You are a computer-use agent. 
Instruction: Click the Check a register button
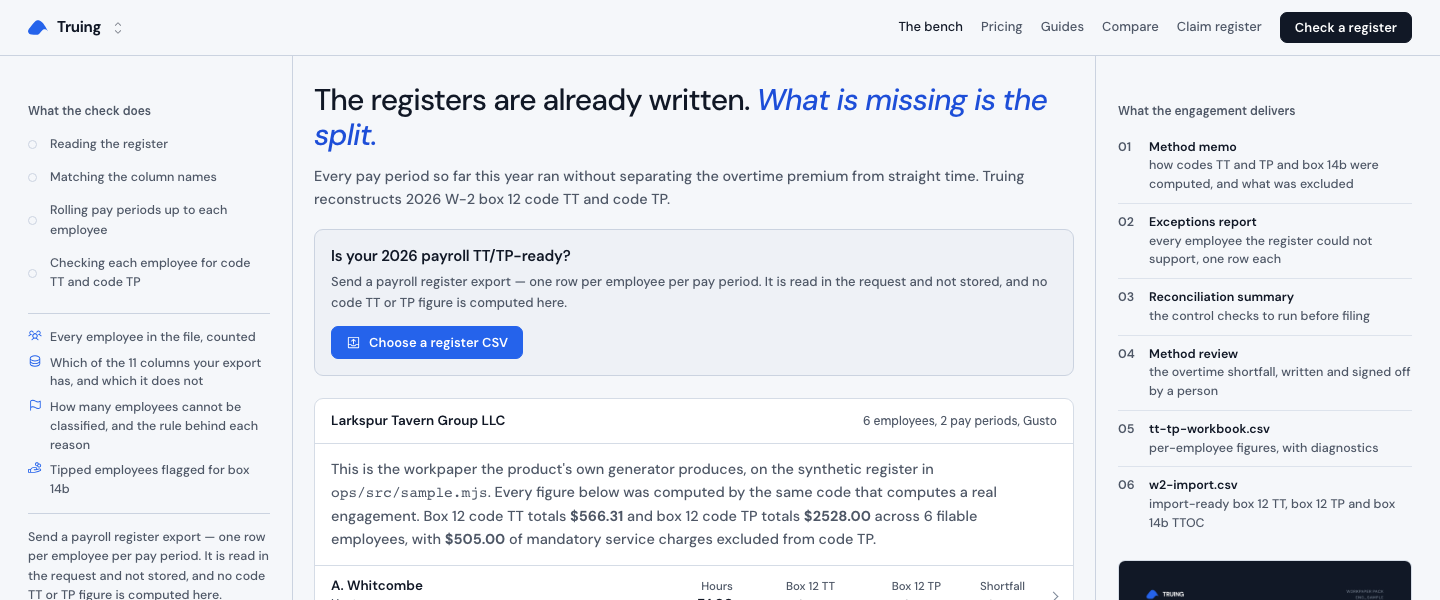click(x=1346, y=28)
